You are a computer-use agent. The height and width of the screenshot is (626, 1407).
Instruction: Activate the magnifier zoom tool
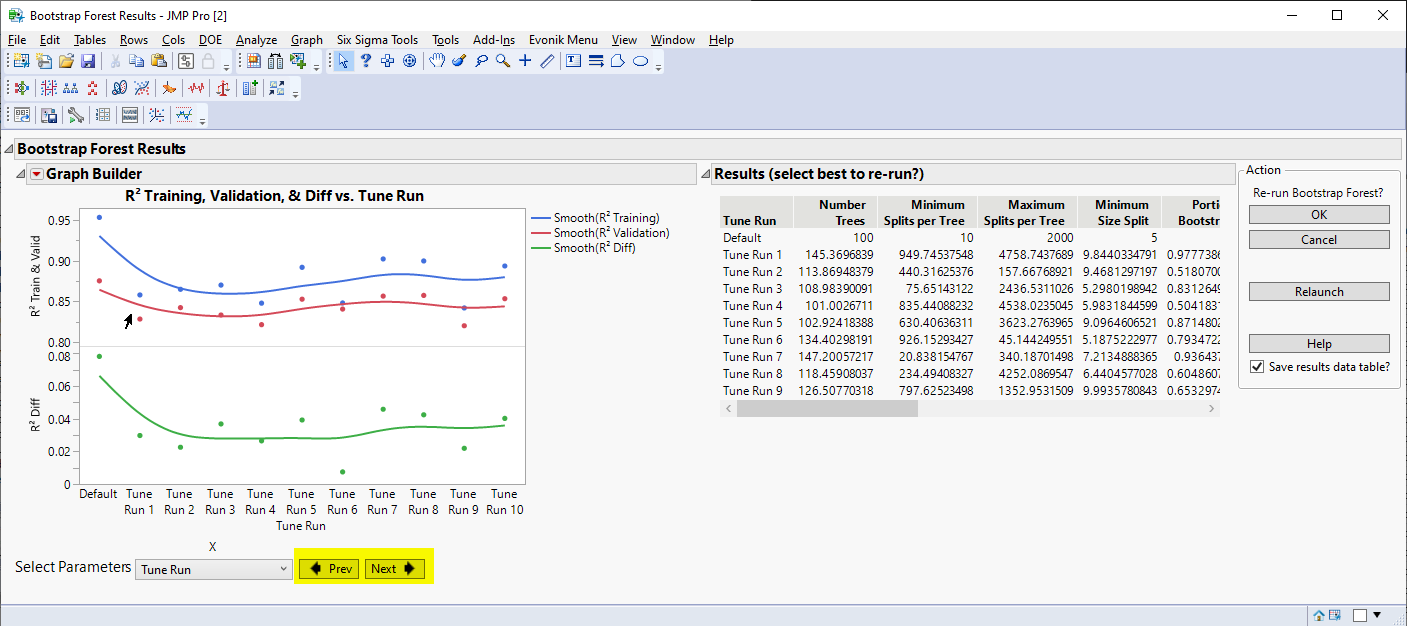pos(503,60)
